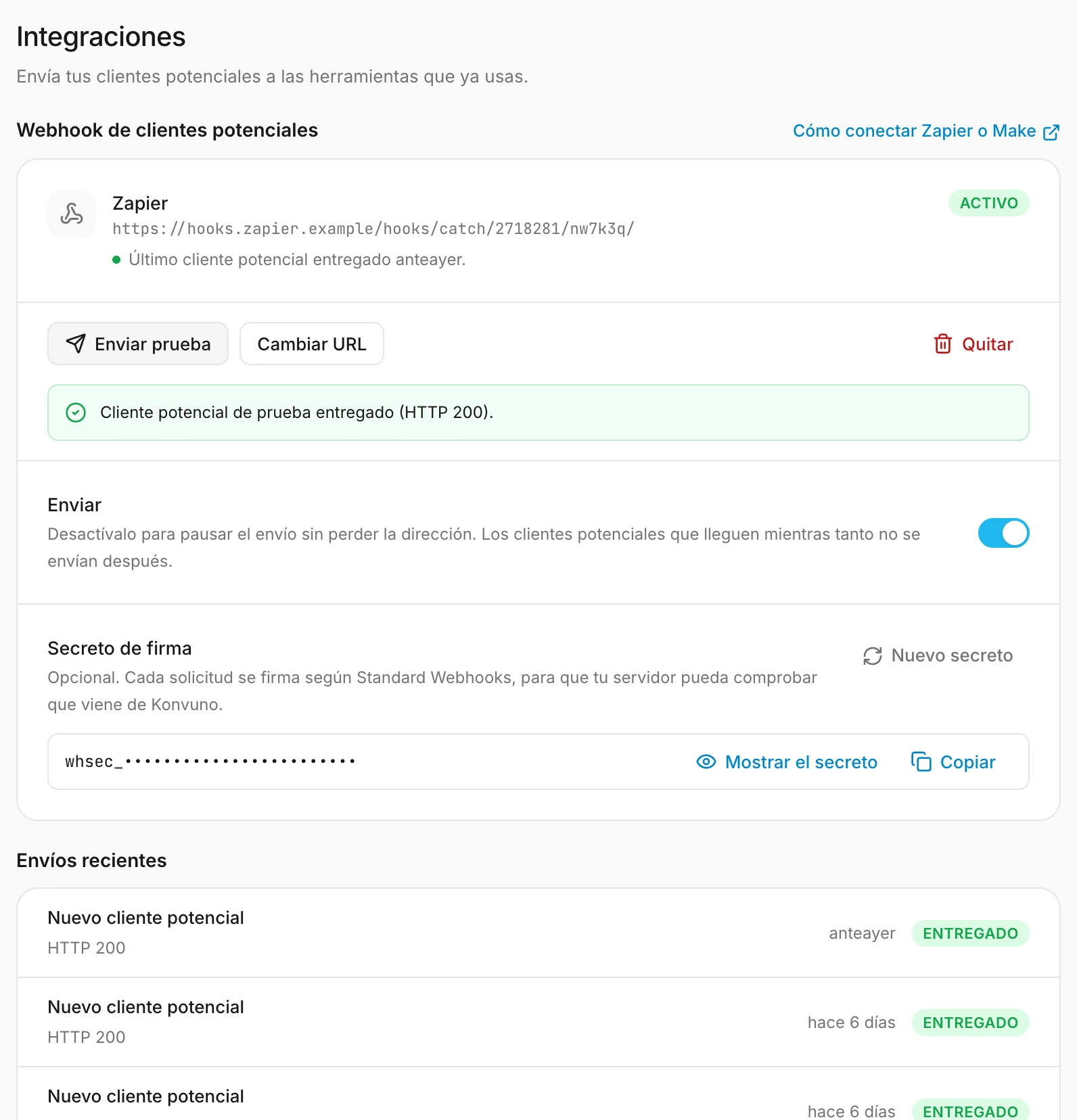Image resolution: width=1077 pixels, height=1120 pixels.
Task: Click the Zapier webhook icon
Action: pyautogui.click(x=72, y=214)
